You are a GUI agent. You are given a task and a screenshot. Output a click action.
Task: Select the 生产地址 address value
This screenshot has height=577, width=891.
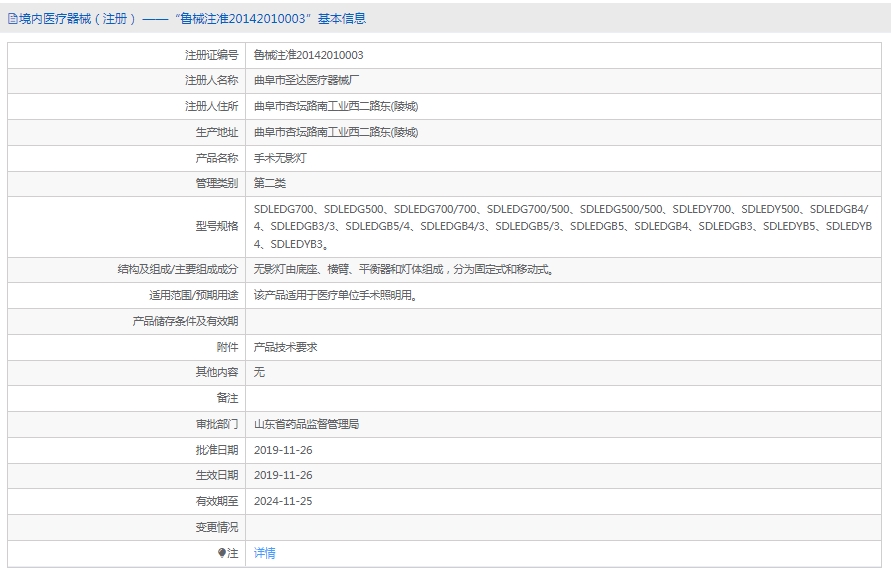(336, 132)
